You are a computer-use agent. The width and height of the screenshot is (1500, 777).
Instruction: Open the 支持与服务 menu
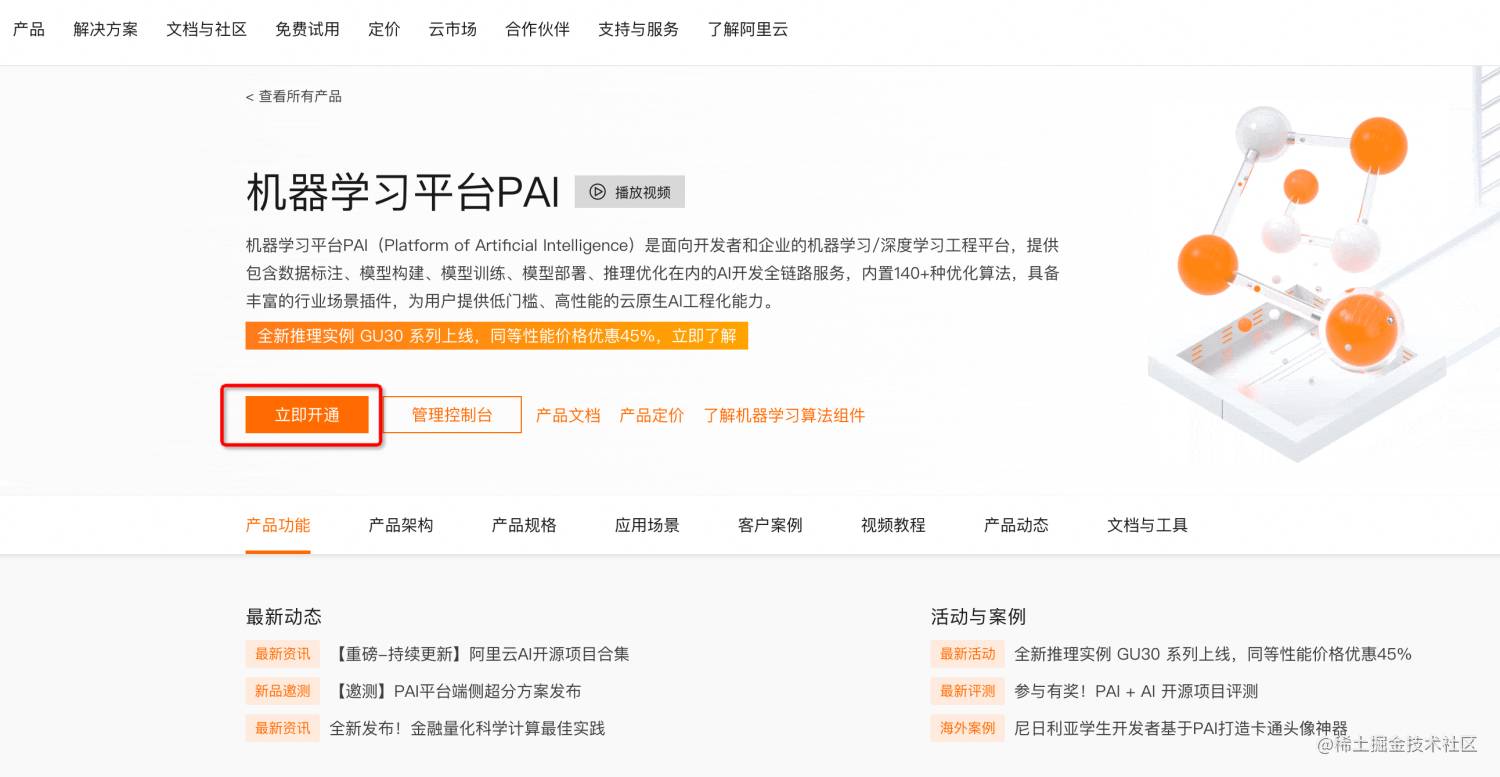point(639,29)
